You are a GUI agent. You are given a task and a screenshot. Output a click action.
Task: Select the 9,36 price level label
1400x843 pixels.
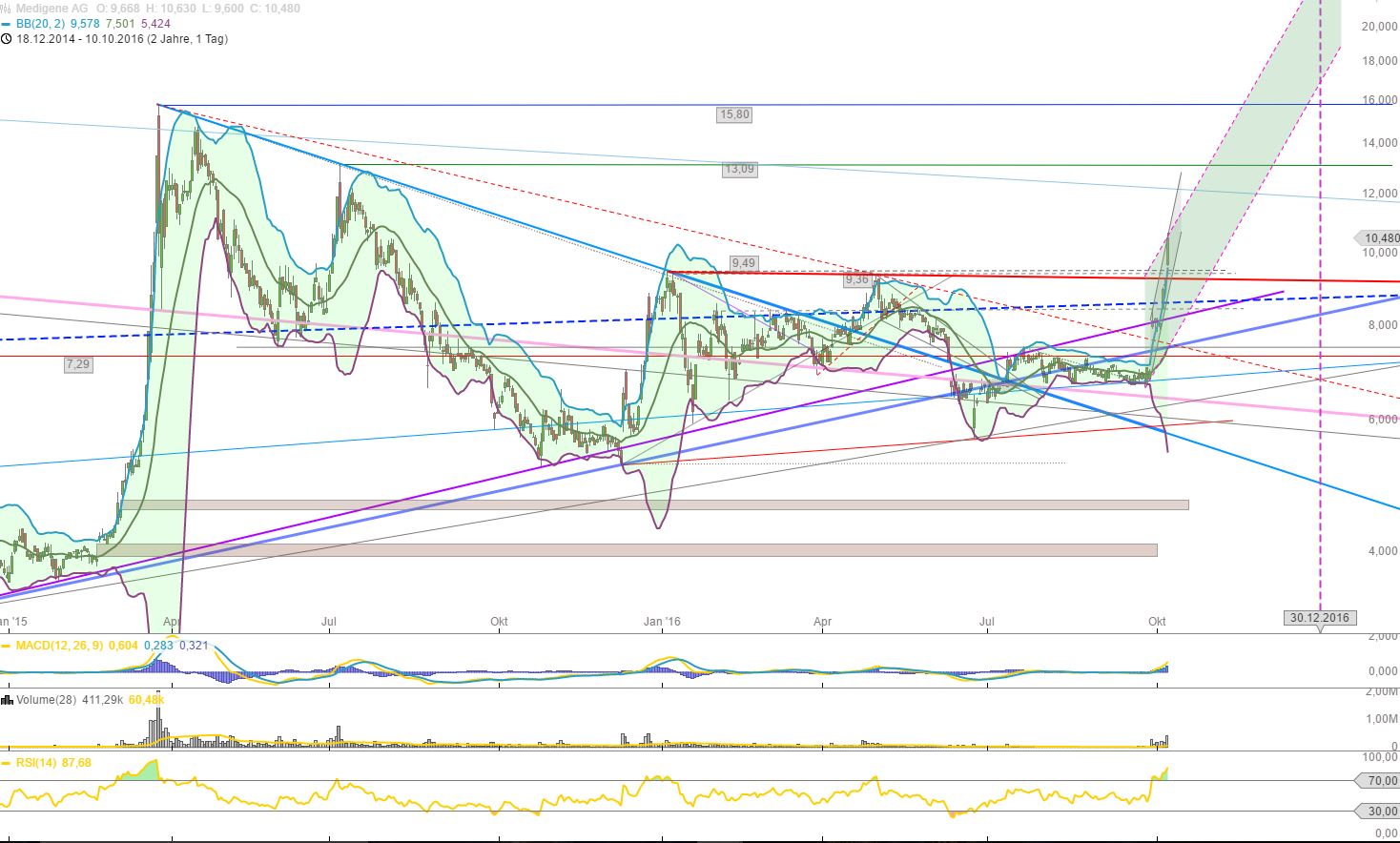point(856,279)
